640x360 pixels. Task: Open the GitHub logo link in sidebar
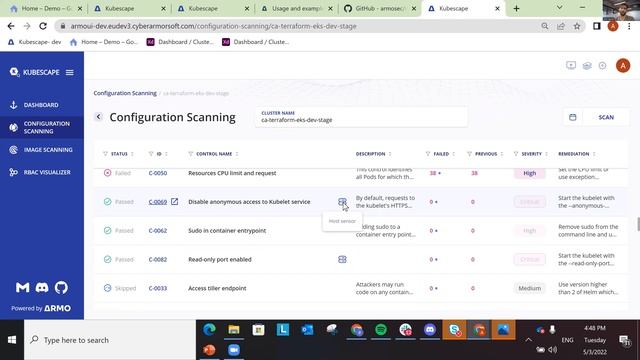coord(61,288)
